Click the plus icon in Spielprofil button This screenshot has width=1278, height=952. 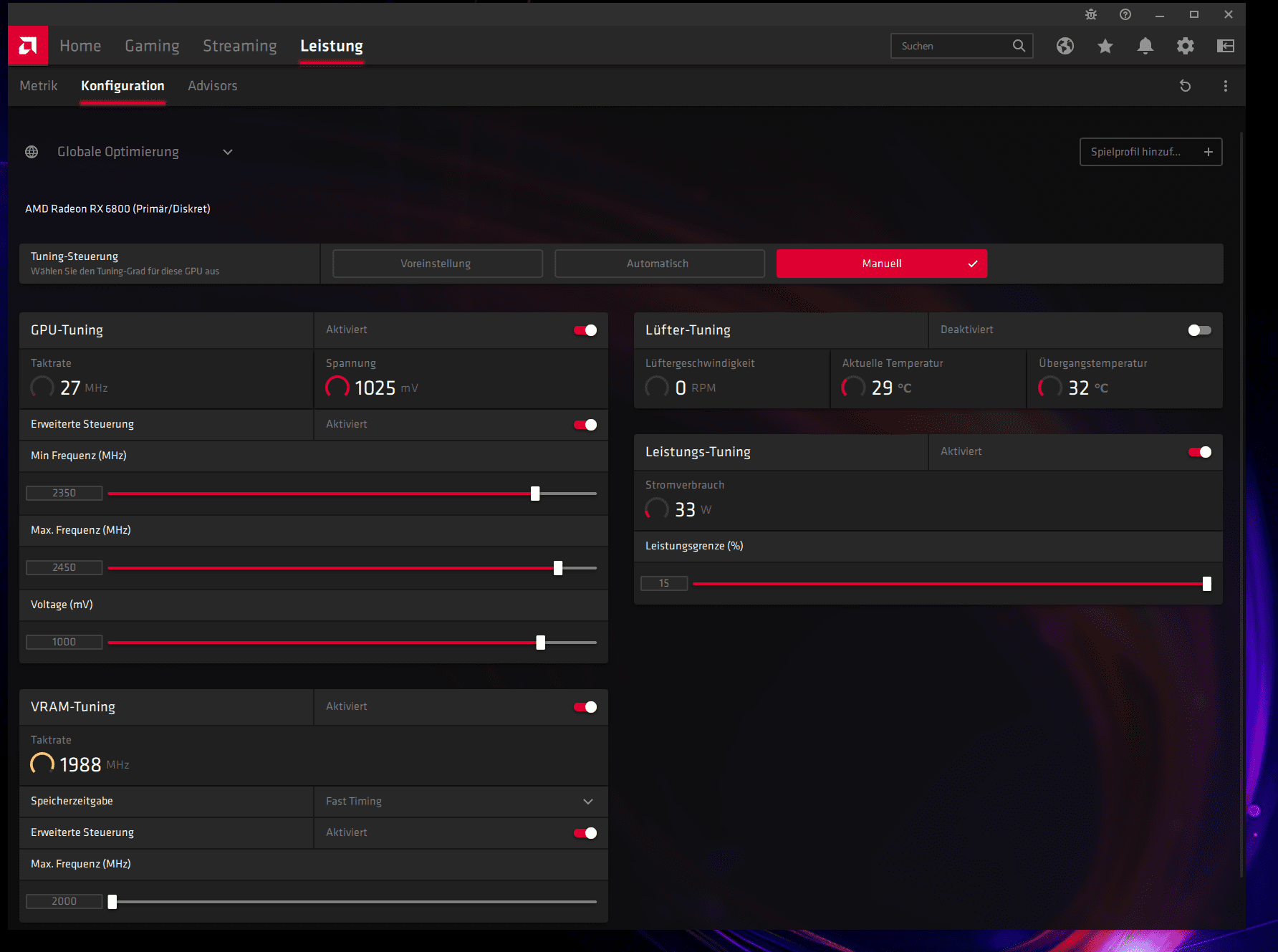point(1209,152)
